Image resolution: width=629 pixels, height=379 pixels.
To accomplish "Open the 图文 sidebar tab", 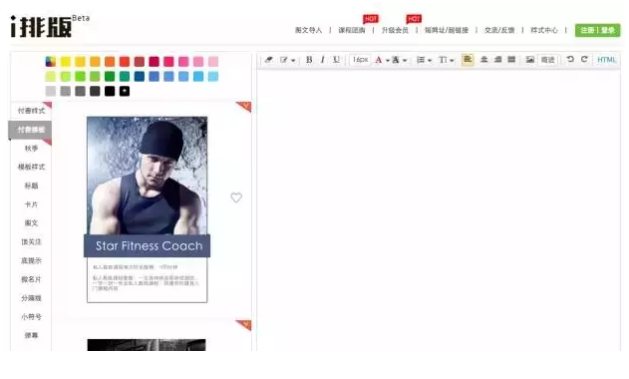I will click(x=31, y=223).
